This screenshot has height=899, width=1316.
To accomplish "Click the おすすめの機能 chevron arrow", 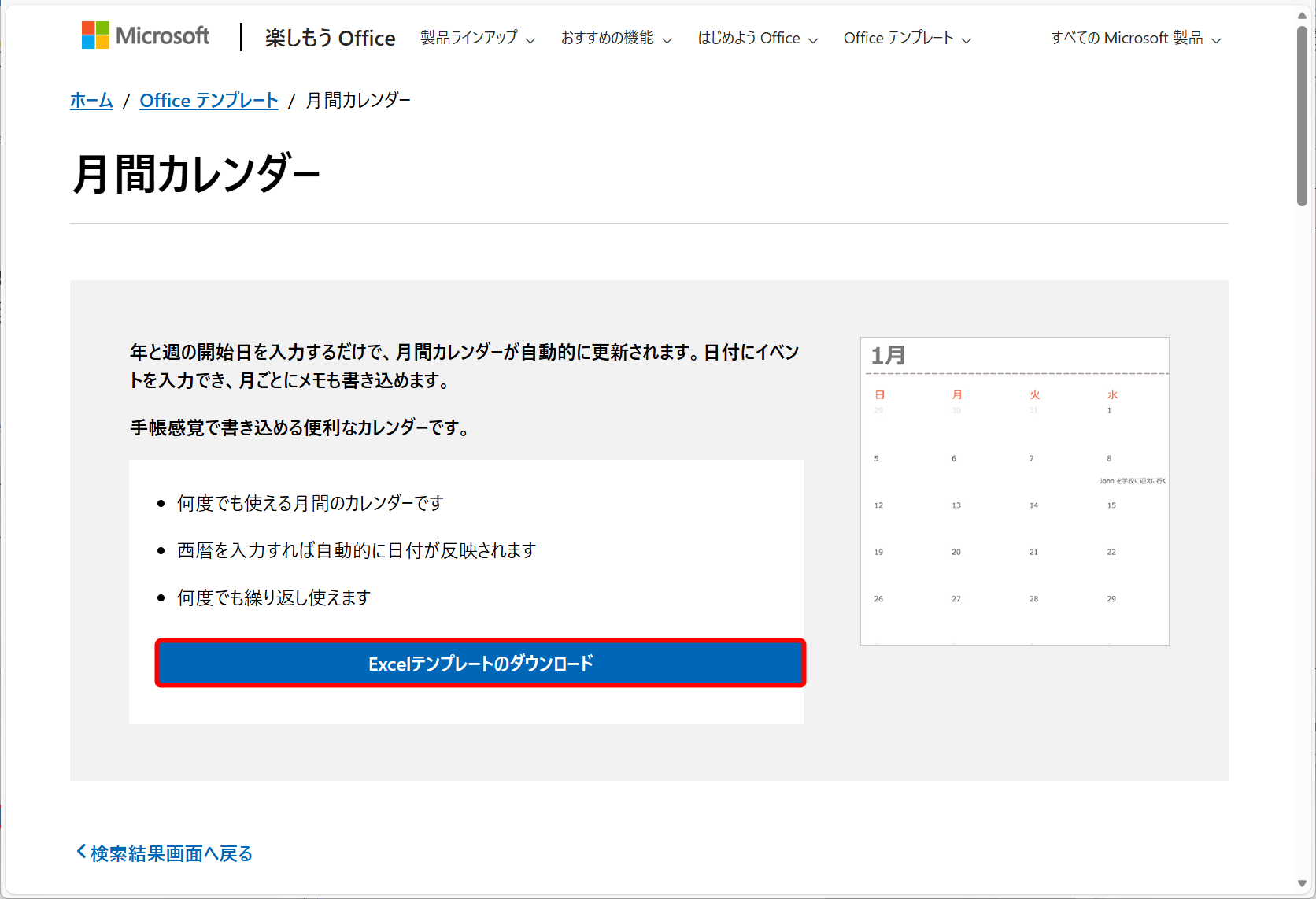I will [667, 39].
